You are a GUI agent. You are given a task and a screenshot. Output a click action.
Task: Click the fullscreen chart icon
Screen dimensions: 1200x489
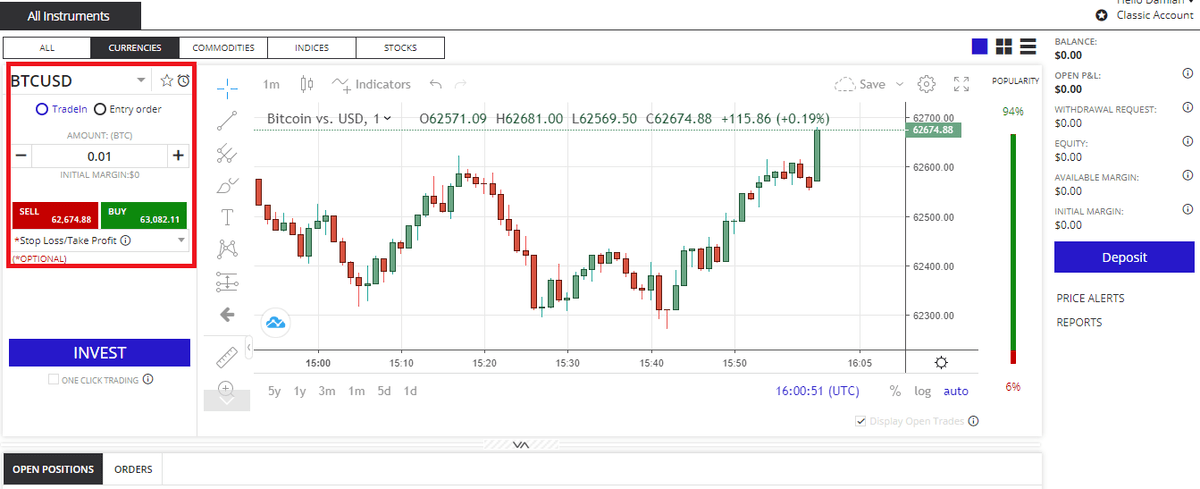tap(961, 84)
